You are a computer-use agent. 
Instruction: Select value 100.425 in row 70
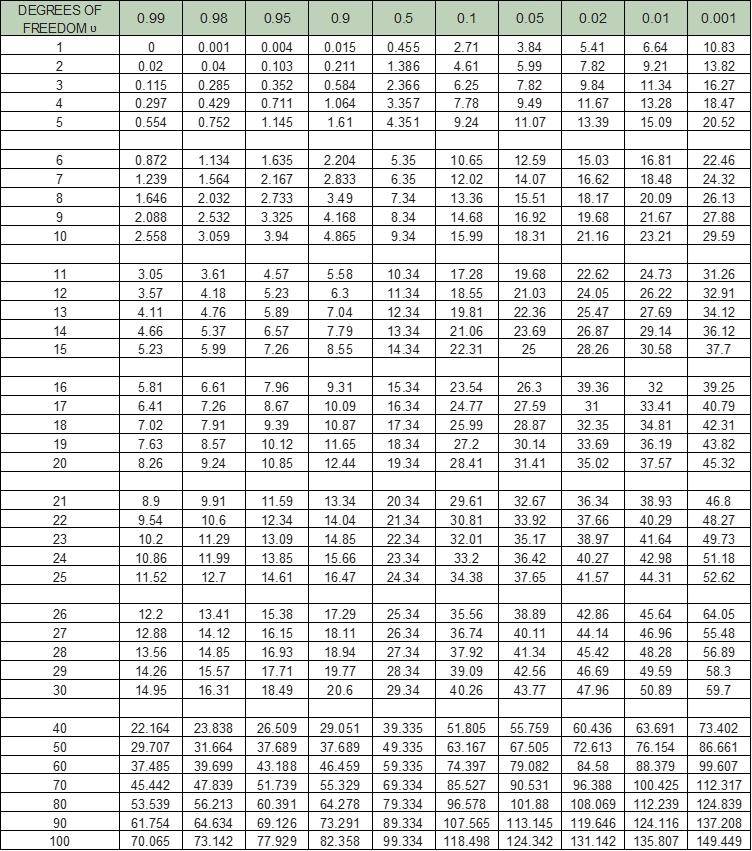click(x=655, y=785)
